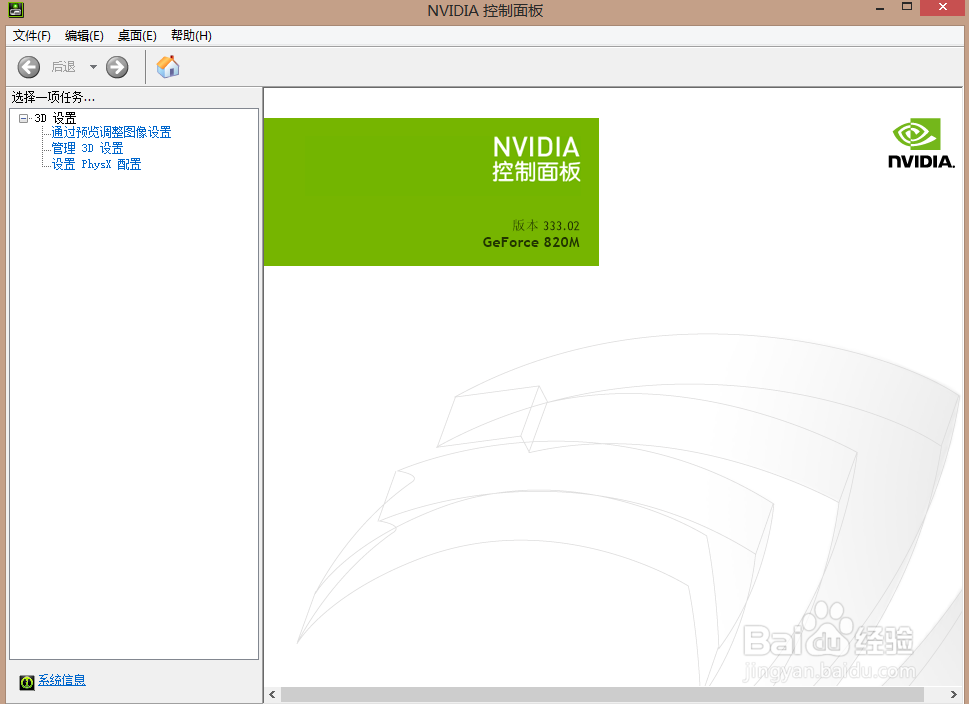969x704 pixels.
Task: Click the system information icon
Action: click(x=27, y=682)
